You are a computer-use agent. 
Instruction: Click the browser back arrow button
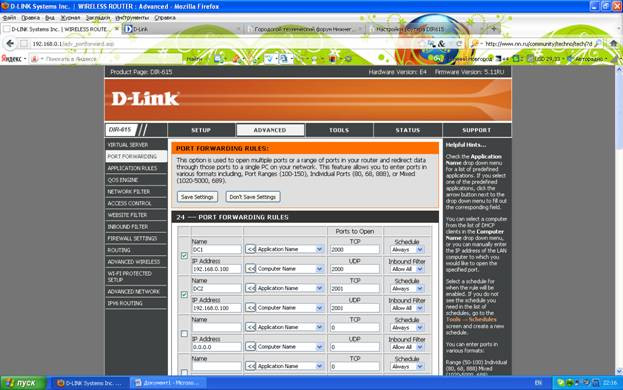pyautogui.click(x=10, y=44)
